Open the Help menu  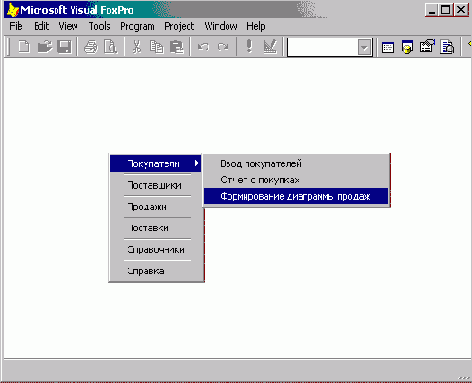click(256, 26)
